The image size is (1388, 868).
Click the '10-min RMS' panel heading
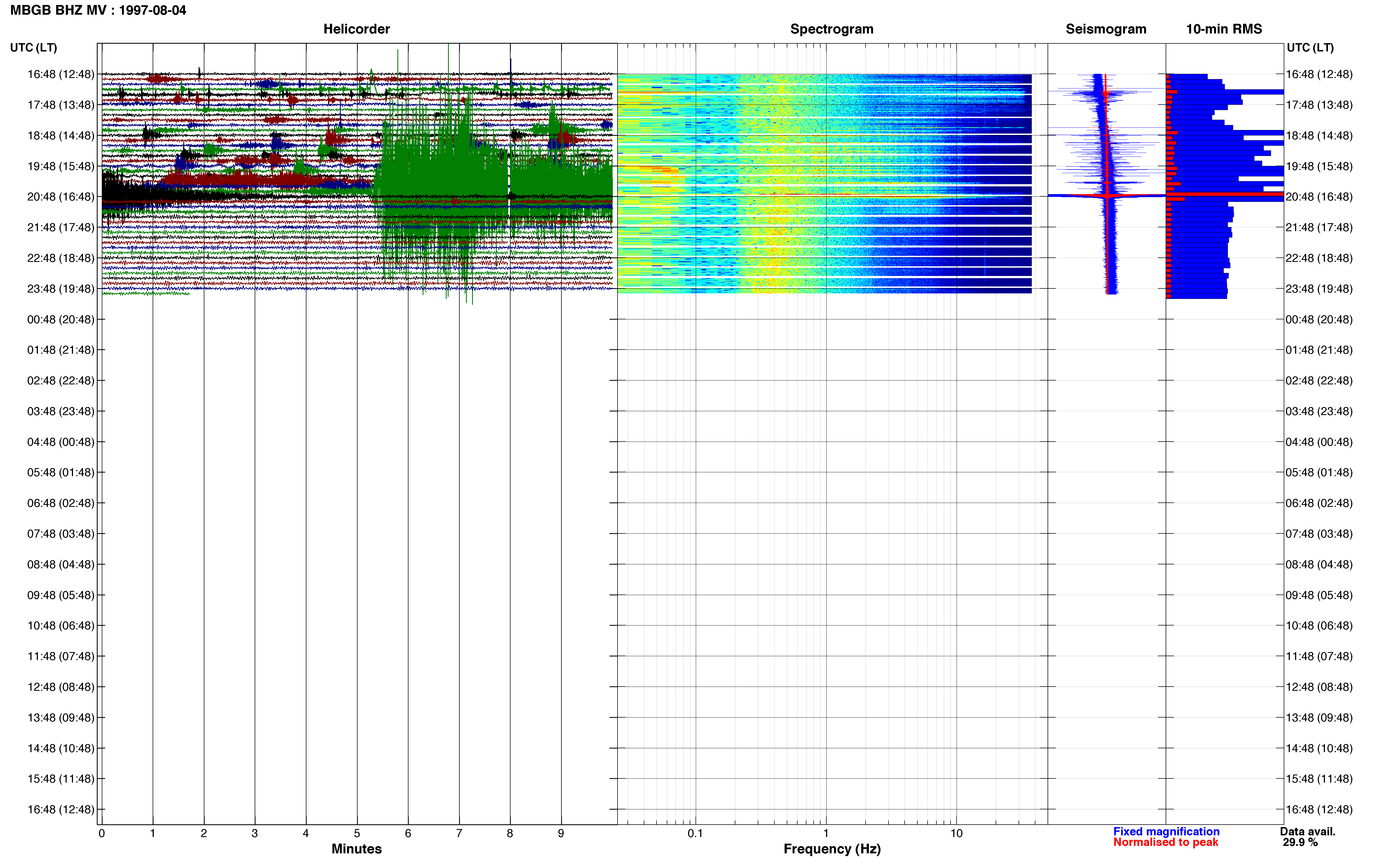pyautogui.click(x=1224, y=29)
